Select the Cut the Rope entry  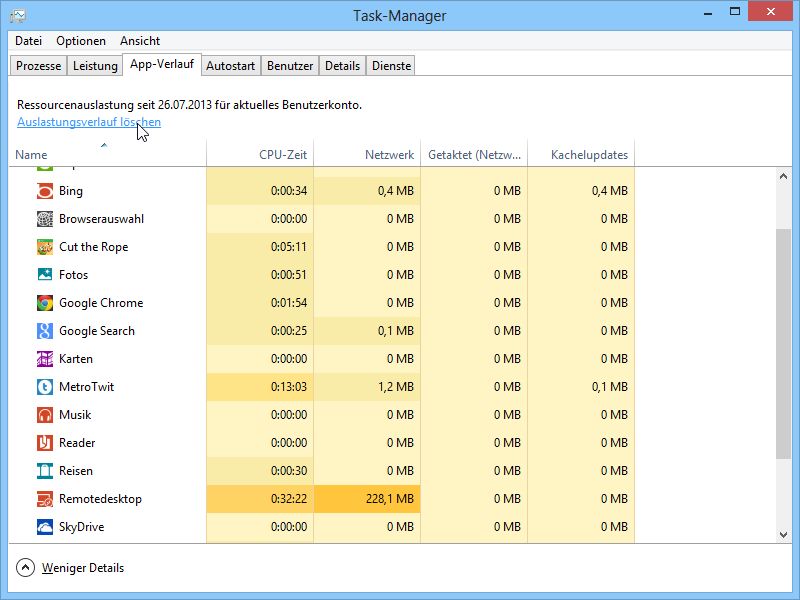93,247
